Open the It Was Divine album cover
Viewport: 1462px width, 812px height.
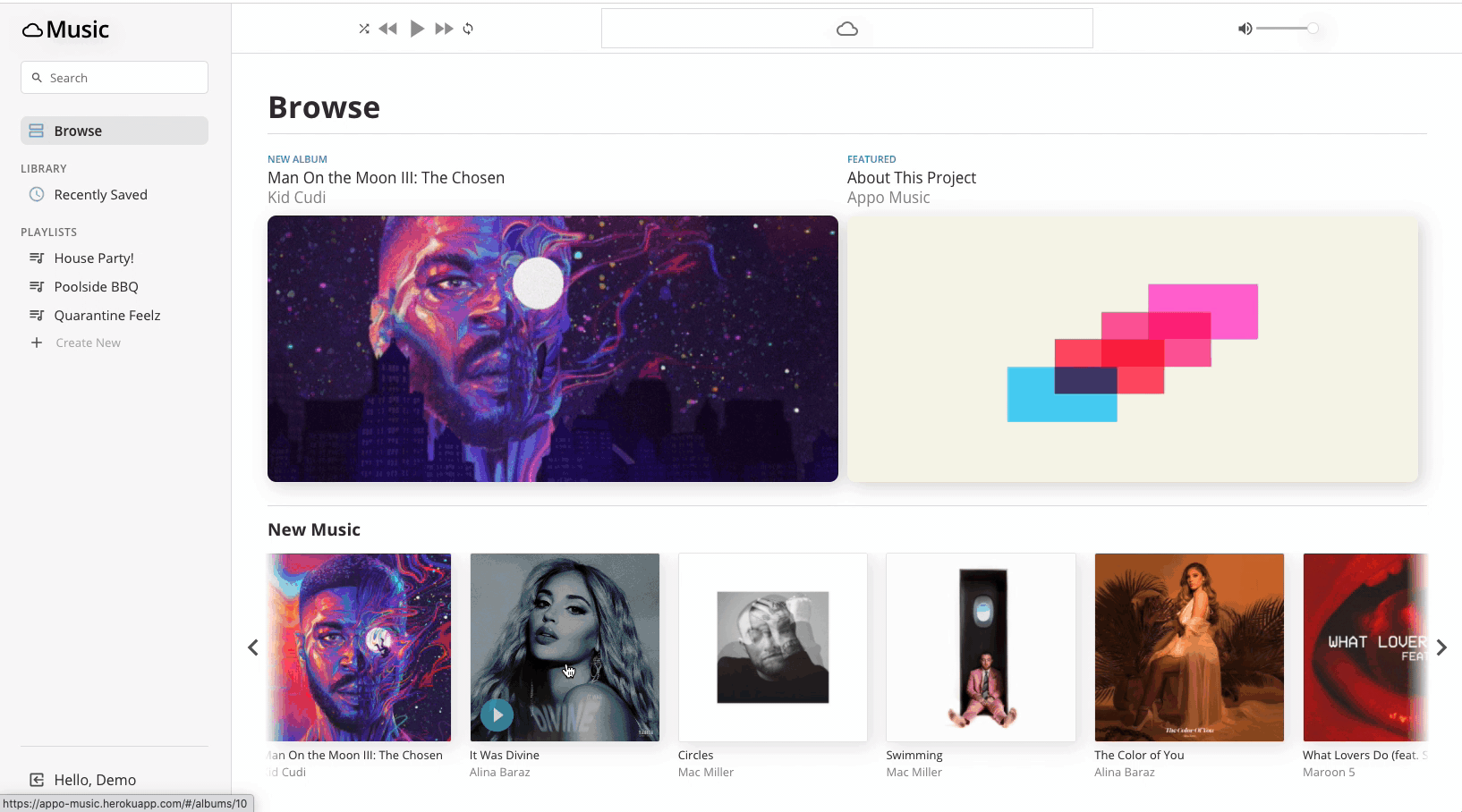[x=565, y=647]
